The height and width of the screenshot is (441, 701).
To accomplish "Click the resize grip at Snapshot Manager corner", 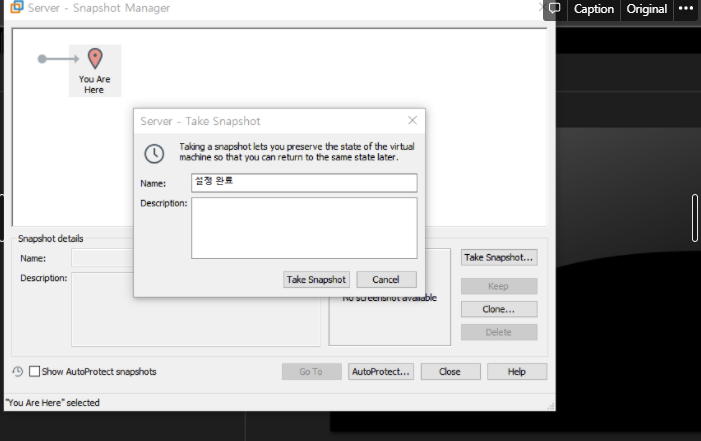I will point(551,406).
